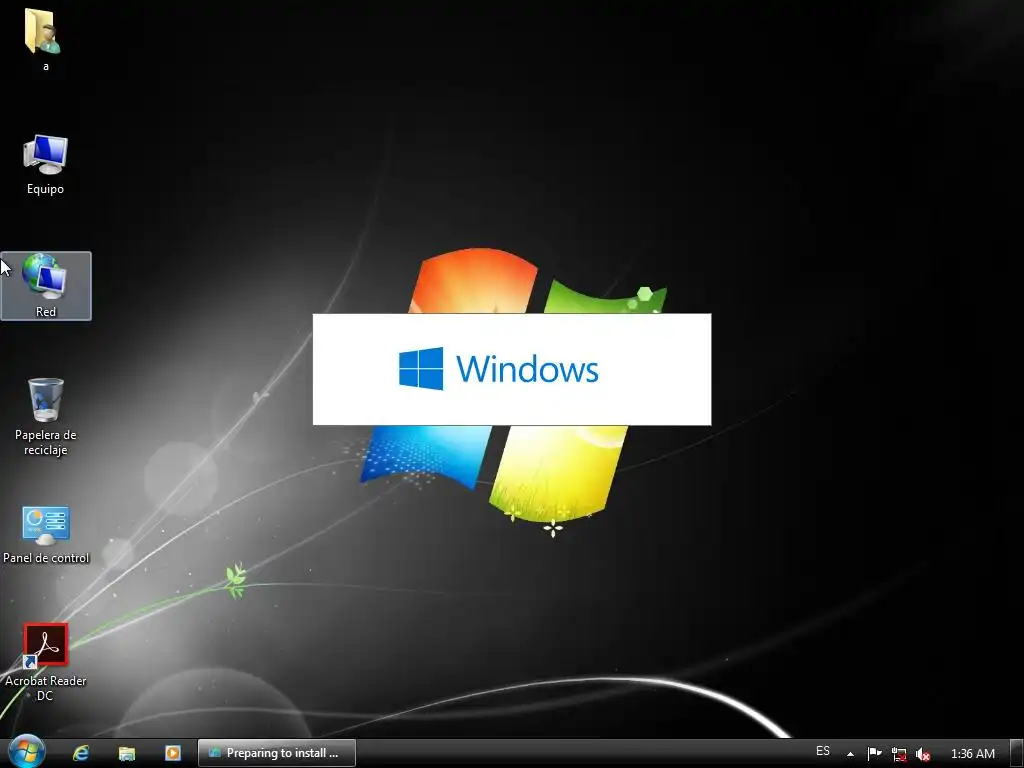Show hidden tray icons arrow

850,754
